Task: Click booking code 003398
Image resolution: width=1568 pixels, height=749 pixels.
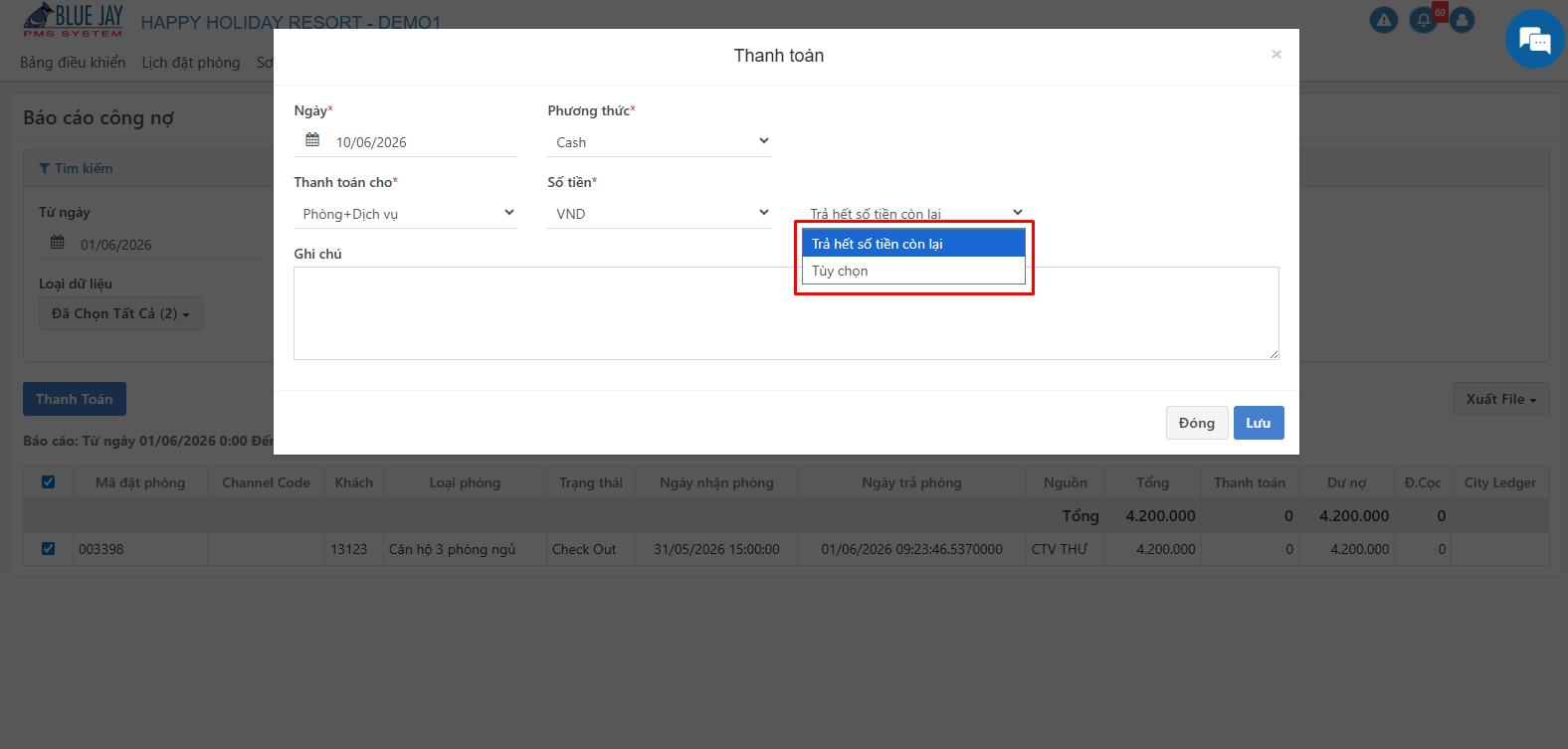Action: pos(101,549)
